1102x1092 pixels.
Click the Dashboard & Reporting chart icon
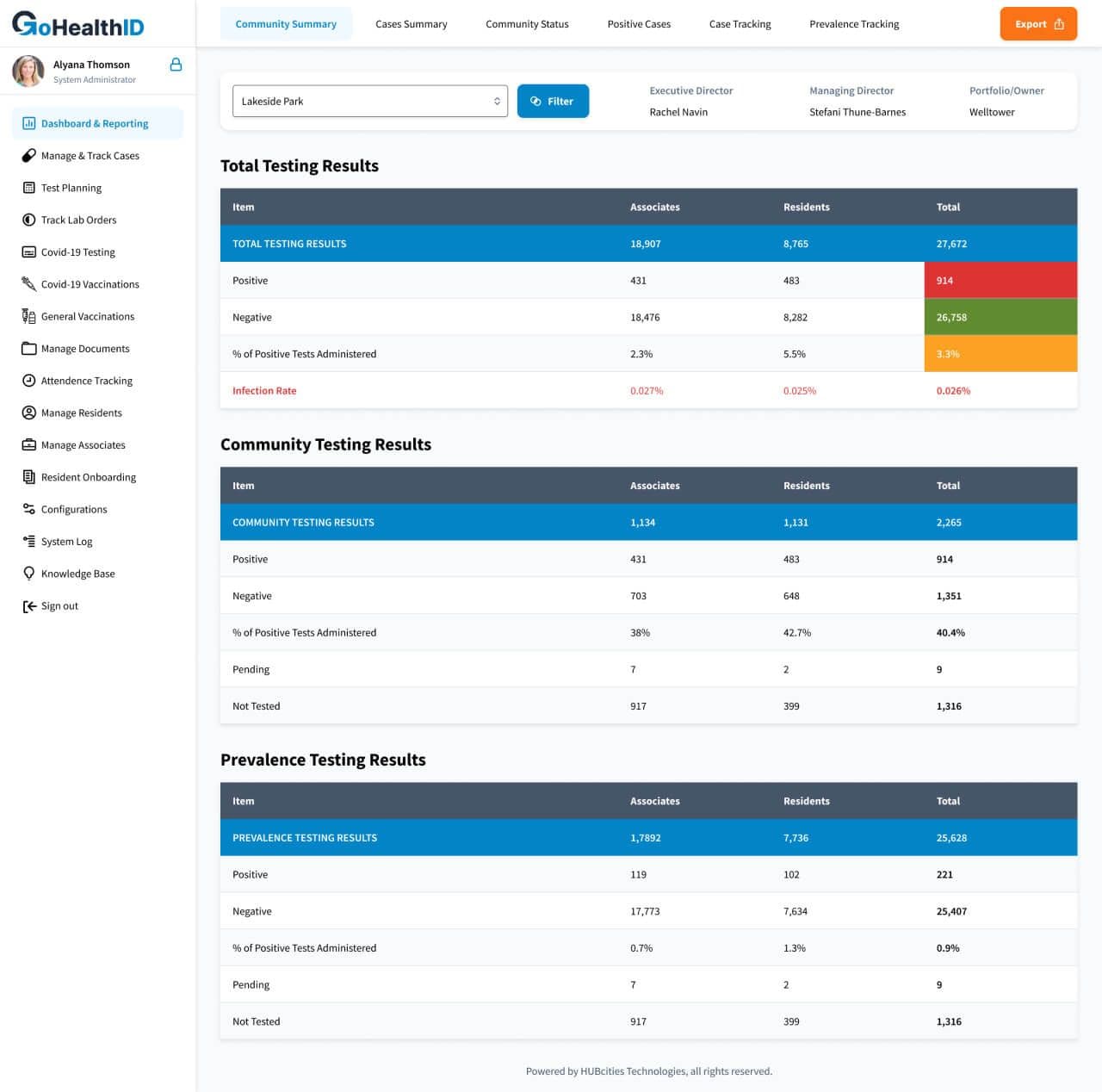28,123
